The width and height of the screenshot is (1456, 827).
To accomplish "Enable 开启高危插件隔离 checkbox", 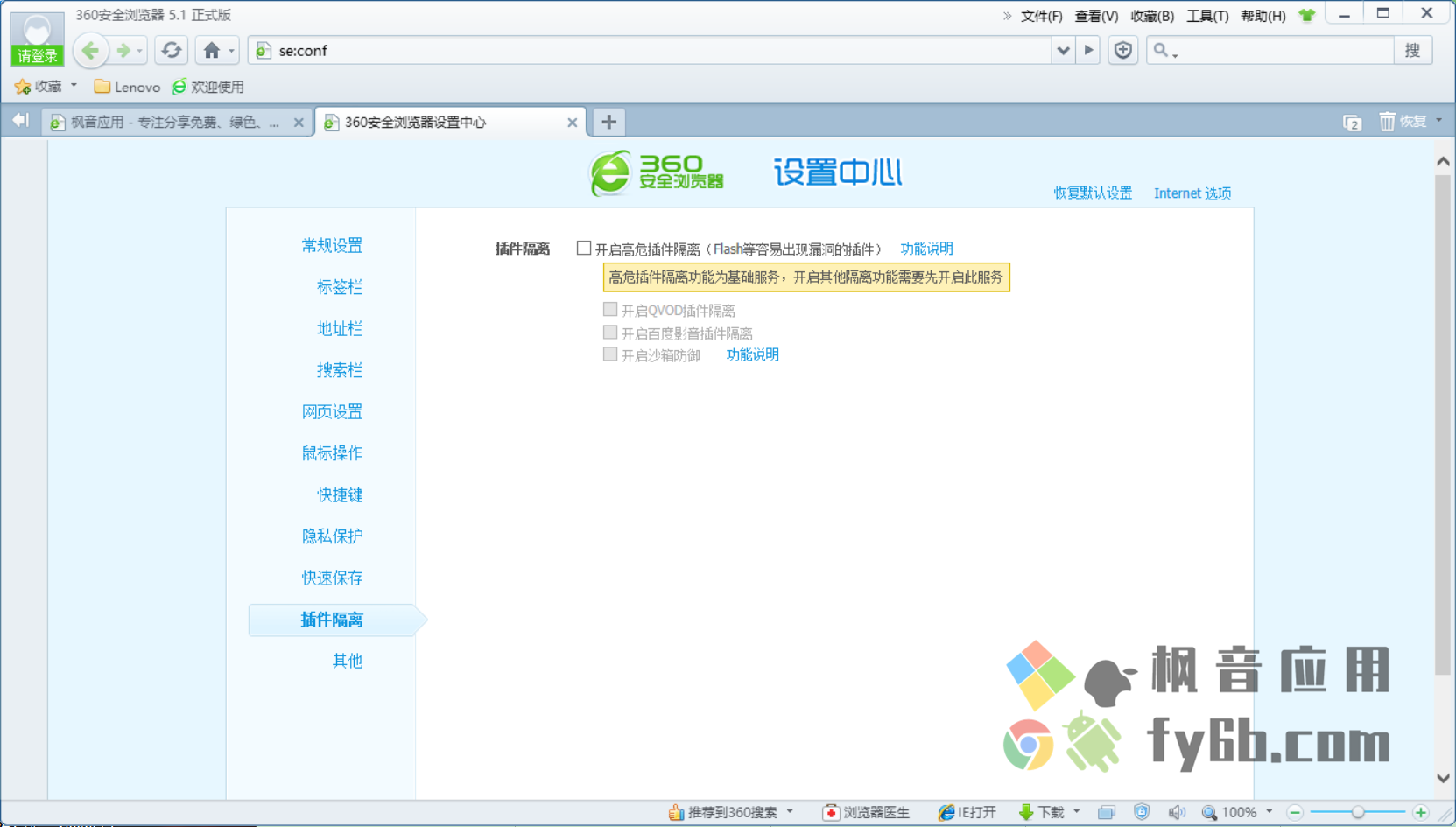I will pos(584,249).
